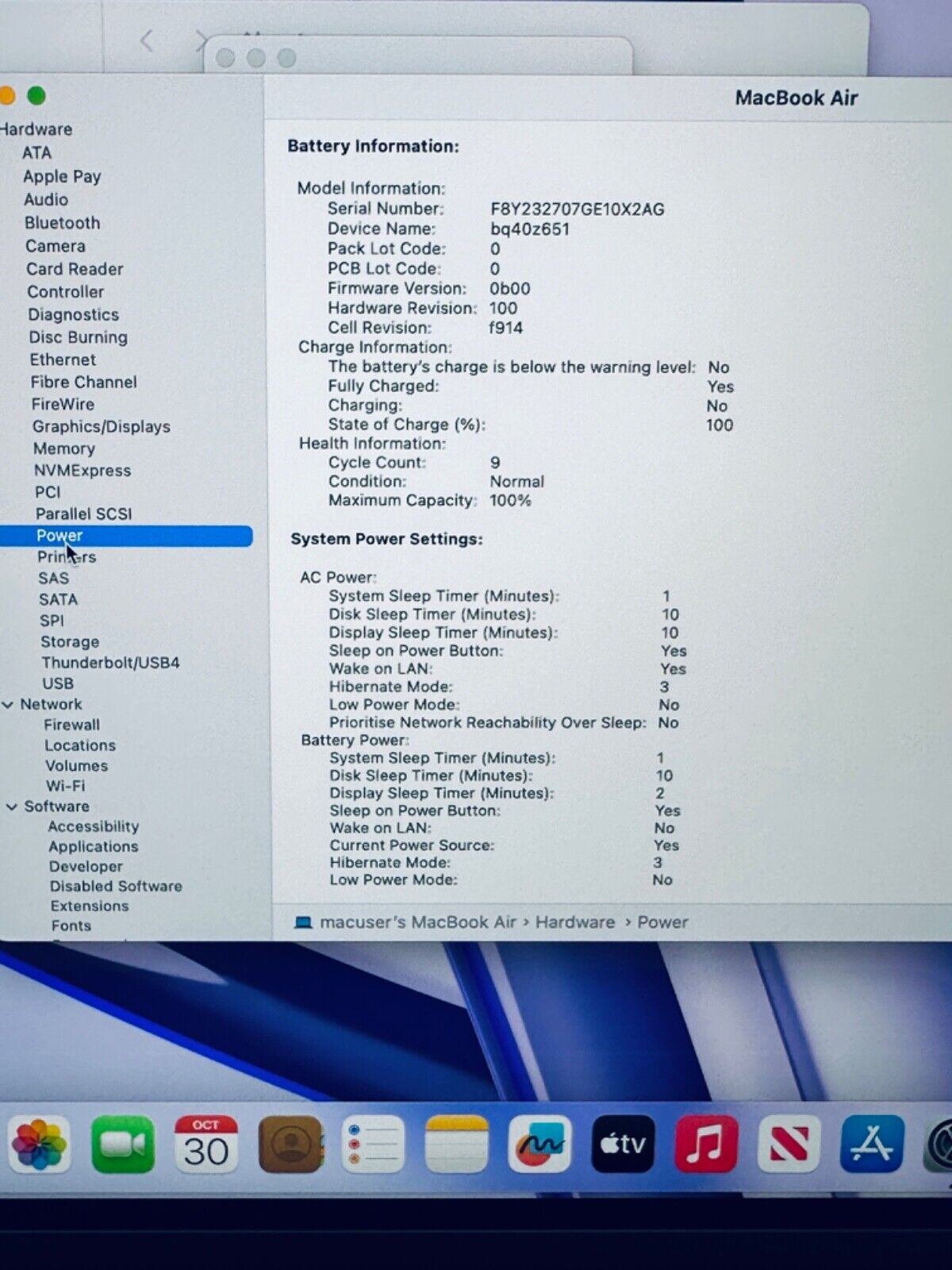Screen dimensions: 952x1270
Task: Open Music app in Dock
Action: coord(706,1144)
